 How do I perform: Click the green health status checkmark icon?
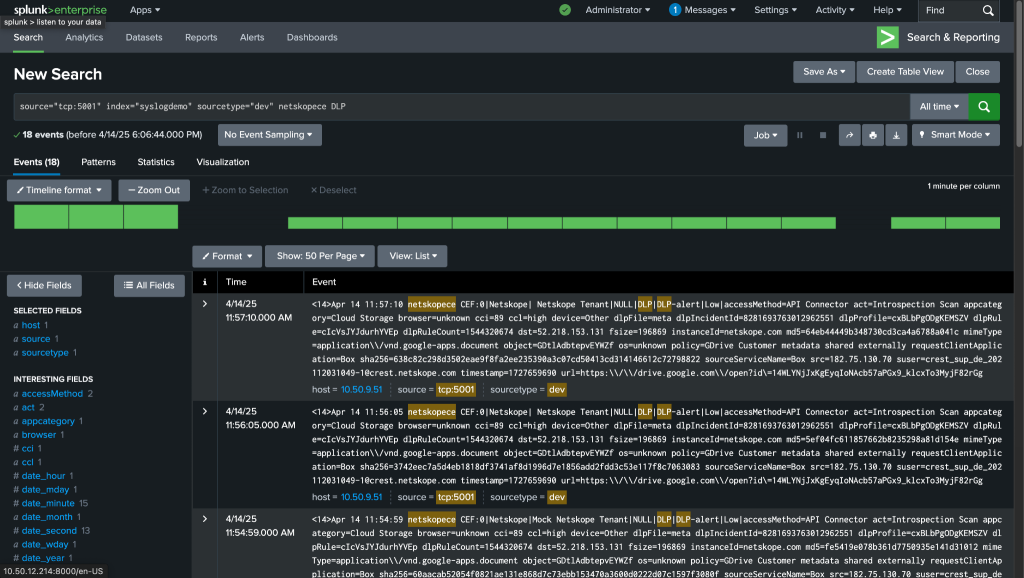(x=565, y=10)
